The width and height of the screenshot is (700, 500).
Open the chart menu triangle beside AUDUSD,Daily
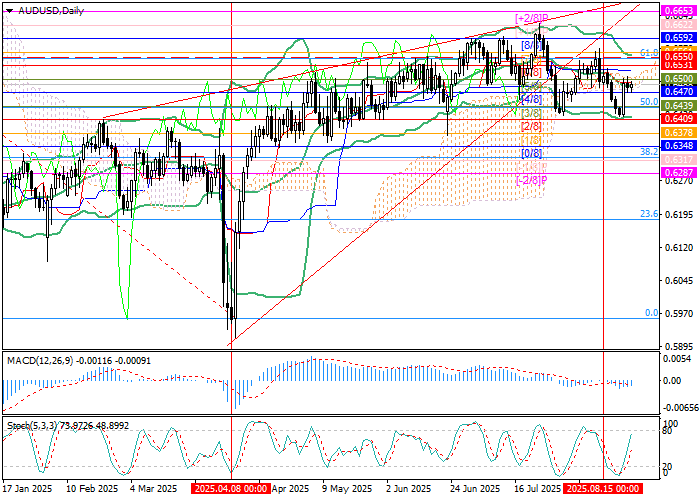point(9,11)
